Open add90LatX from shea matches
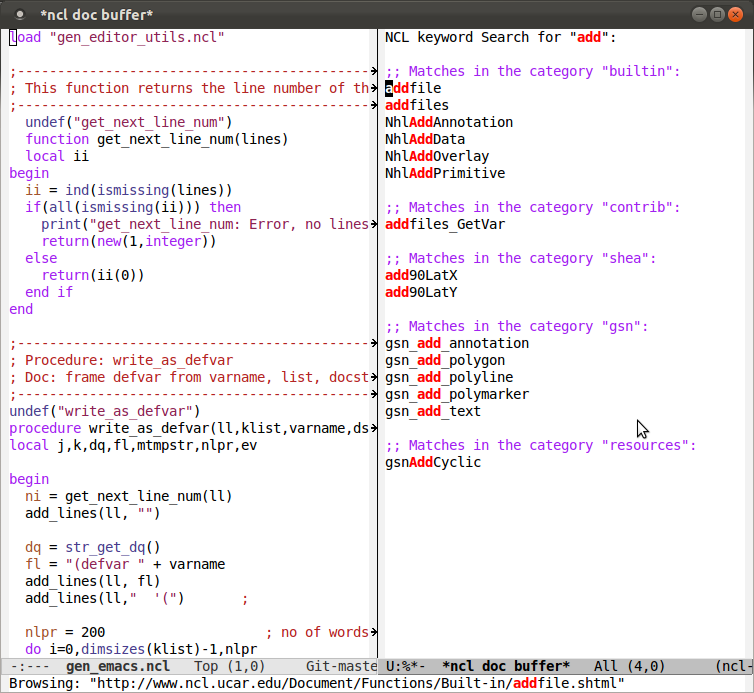 421,275
